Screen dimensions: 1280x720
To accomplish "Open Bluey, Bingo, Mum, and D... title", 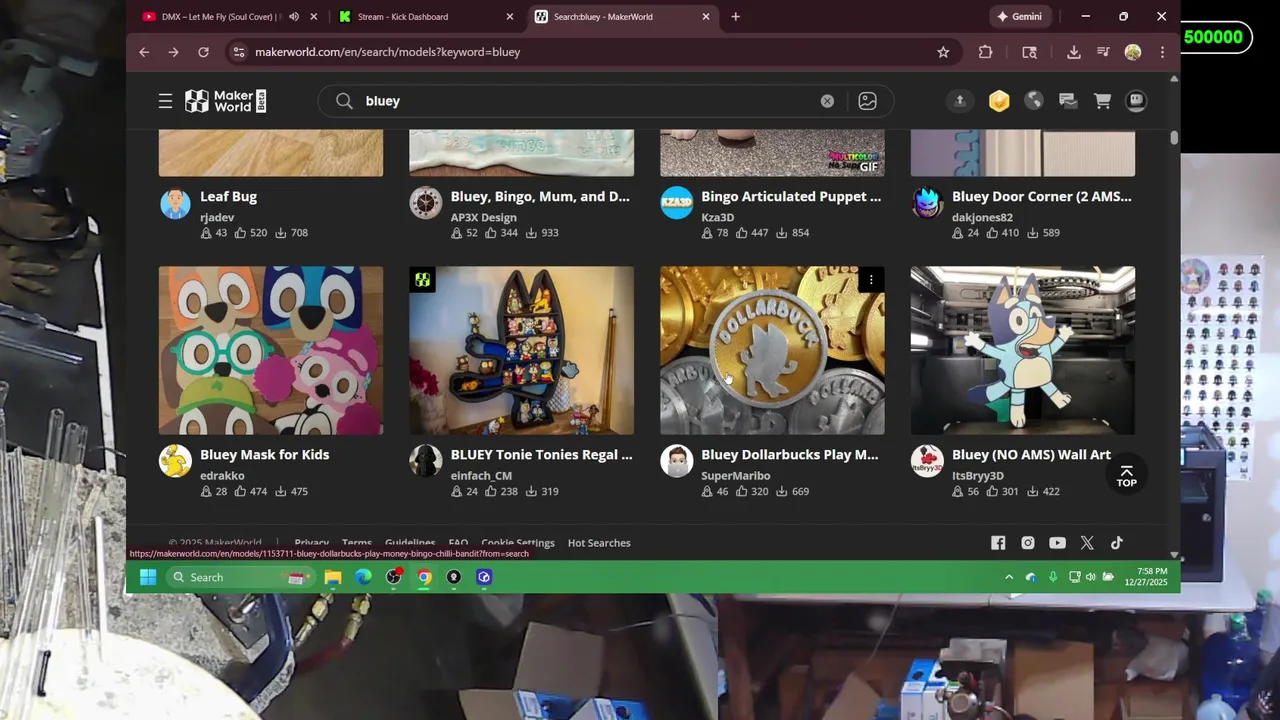I will pos(540,197).
